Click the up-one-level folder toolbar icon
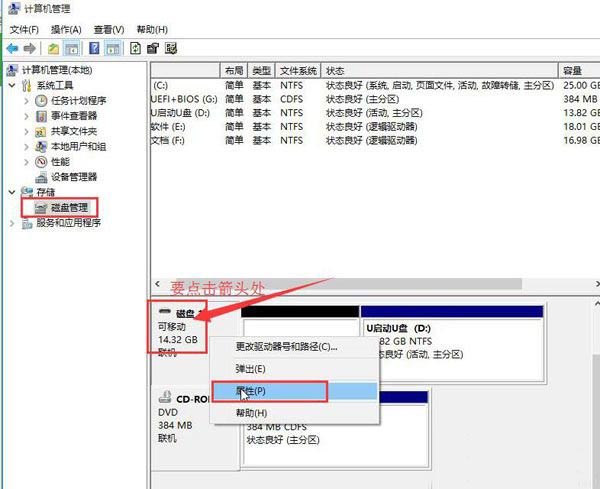600x489 pixels. pos(53,47)
